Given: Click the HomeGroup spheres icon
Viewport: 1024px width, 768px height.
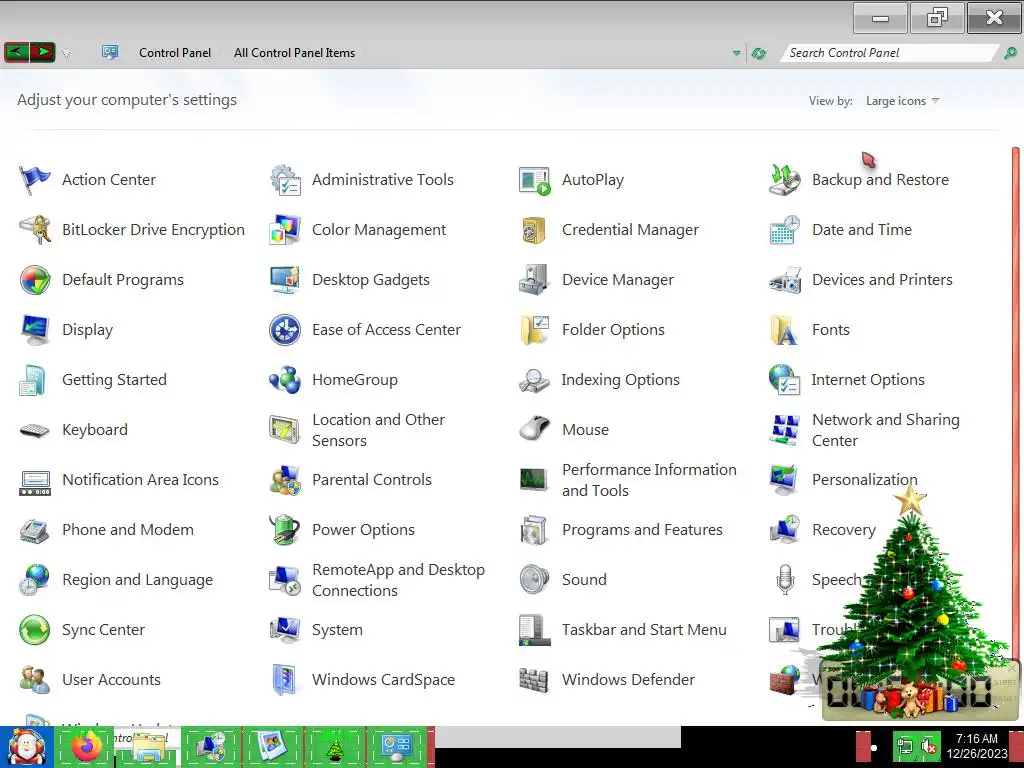Looking at the screenshot, I should (285, 380).
